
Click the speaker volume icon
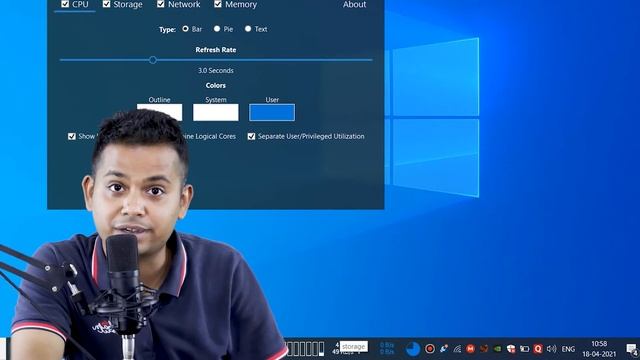(551, 349)
